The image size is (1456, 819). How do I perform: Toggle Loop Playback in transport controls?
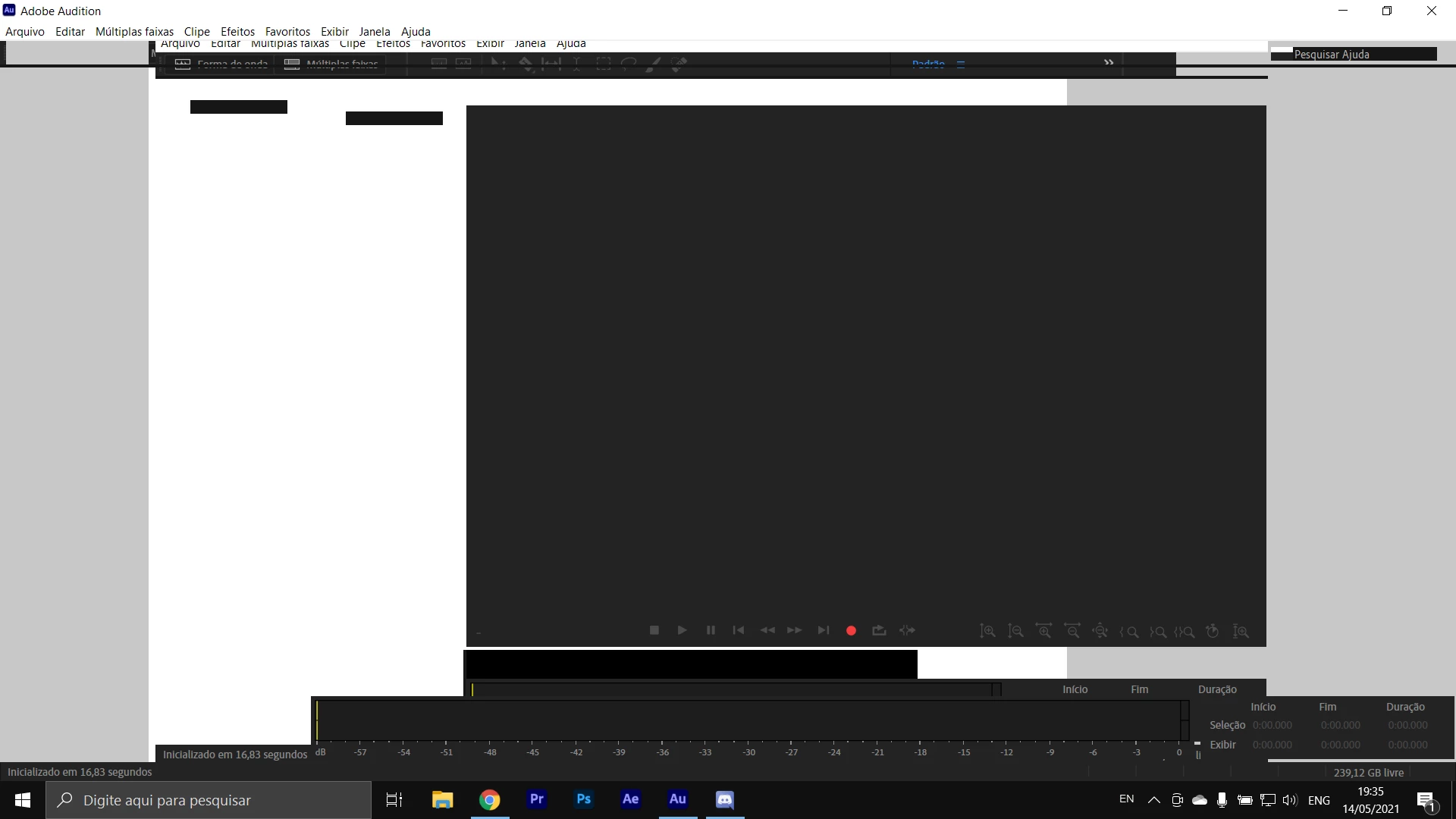click(879, 630)
